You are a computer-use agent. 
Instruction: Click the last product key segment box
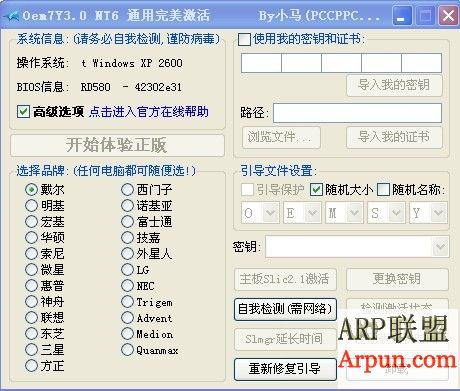422,63
